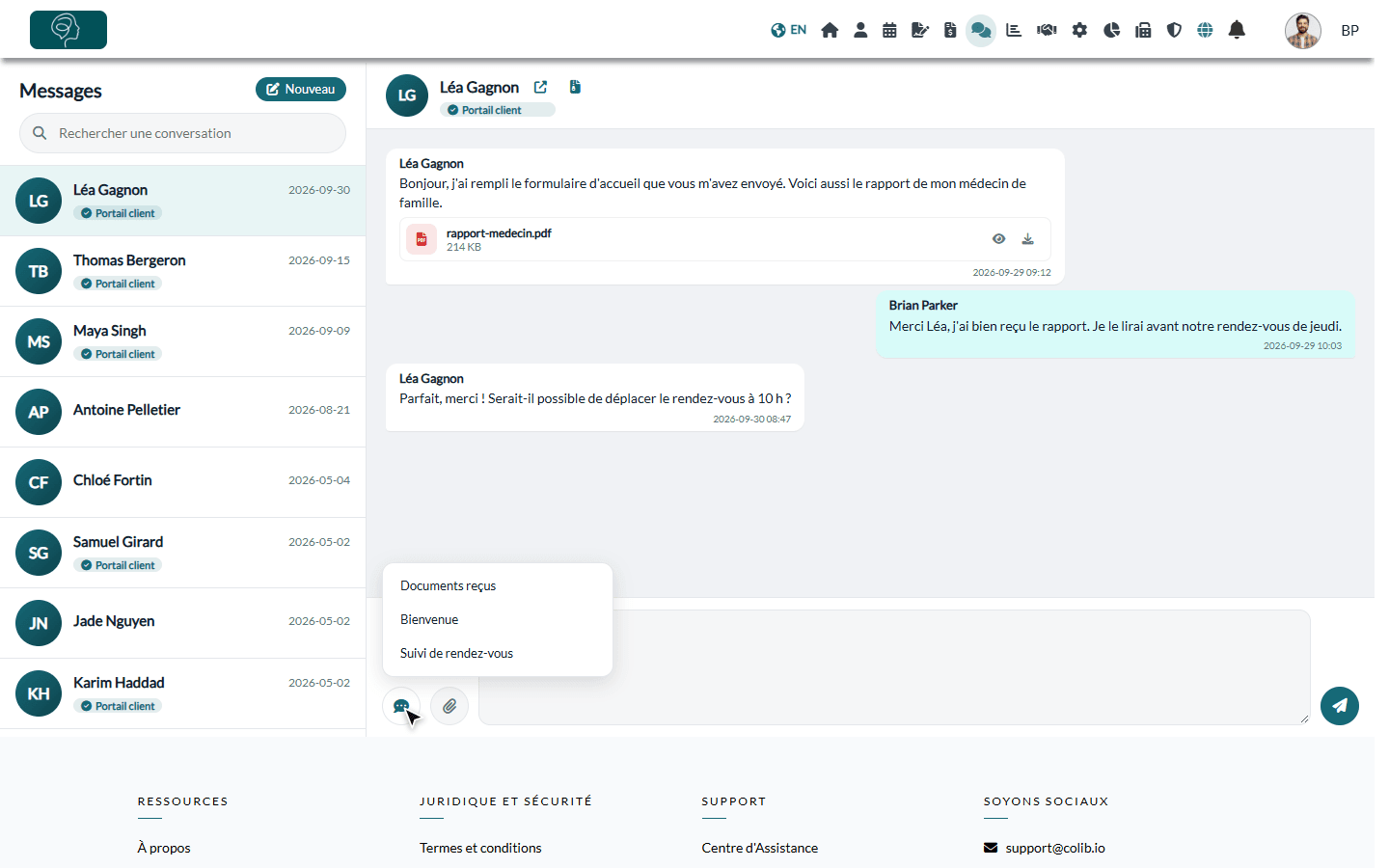The image size is (1389, 868).
Task: Send the message with paper plane button
Action: 1340,706
